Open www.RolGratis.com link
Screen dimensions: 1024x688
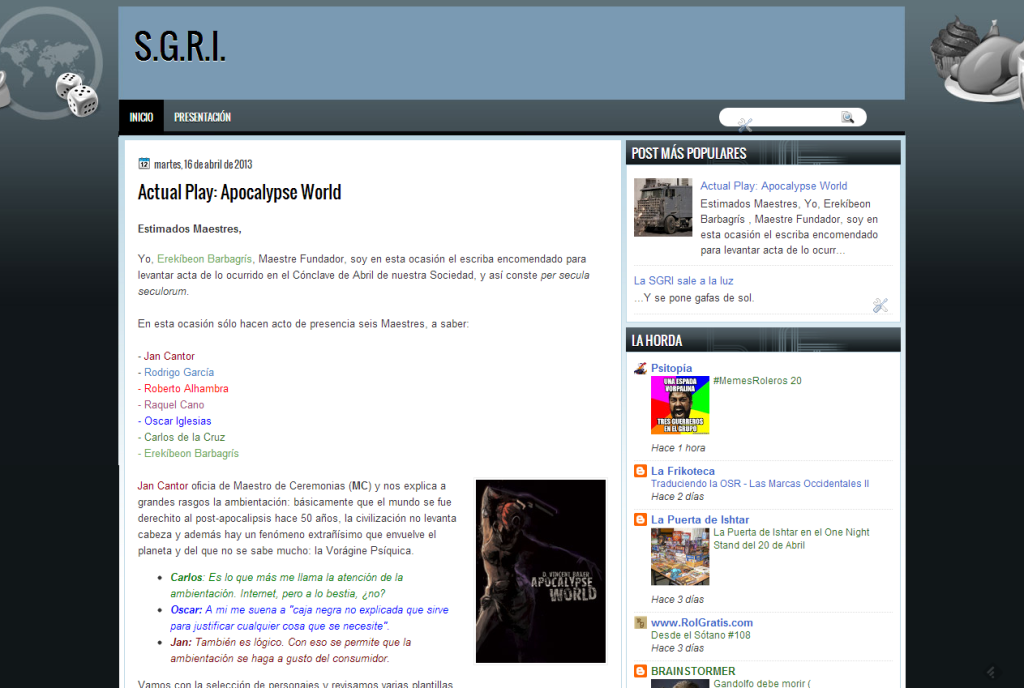[701, 623]
